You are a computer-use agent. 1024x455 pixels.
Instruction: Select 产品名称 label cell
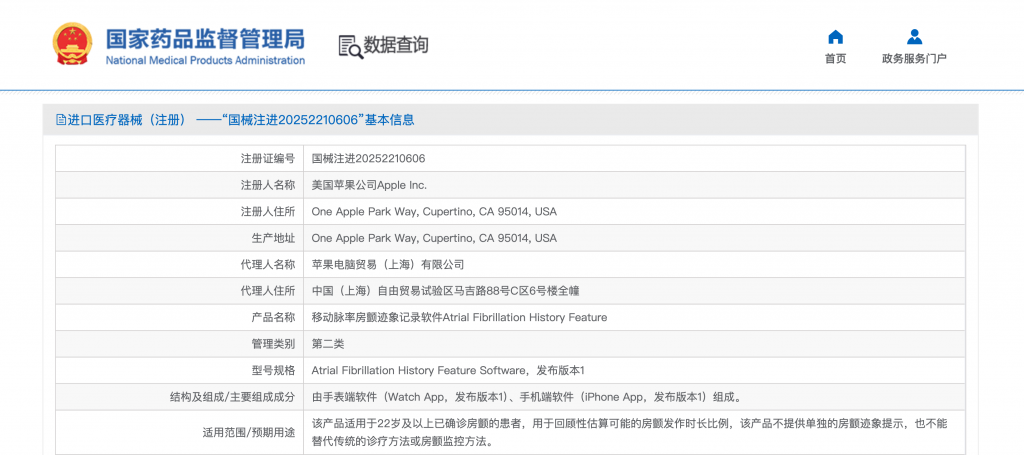pos(179,317)
